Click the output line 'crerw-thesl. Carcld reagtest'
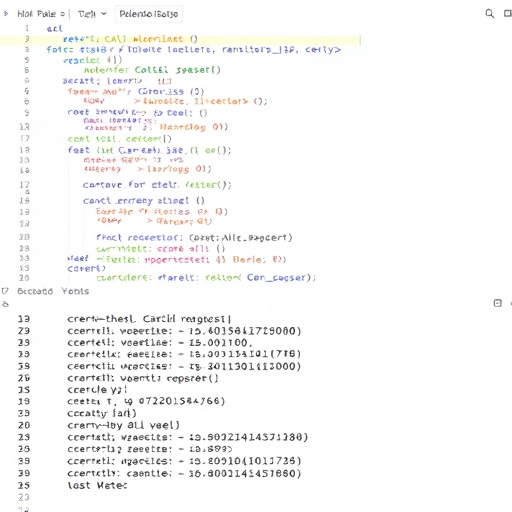 (149, 319)
